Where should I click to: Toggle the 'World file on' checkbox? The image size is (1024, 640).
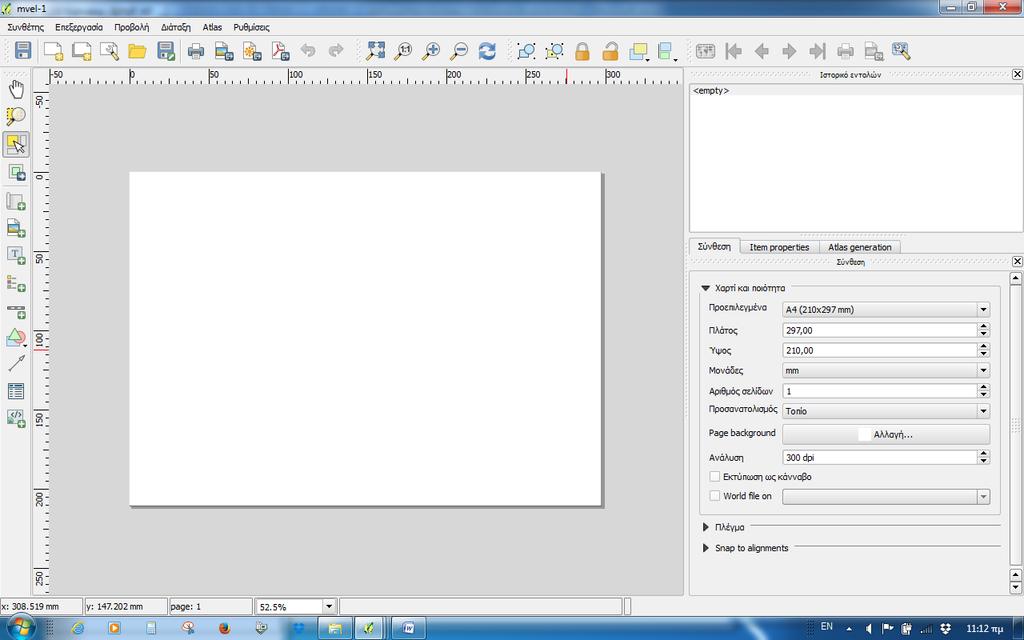[714, 496]
